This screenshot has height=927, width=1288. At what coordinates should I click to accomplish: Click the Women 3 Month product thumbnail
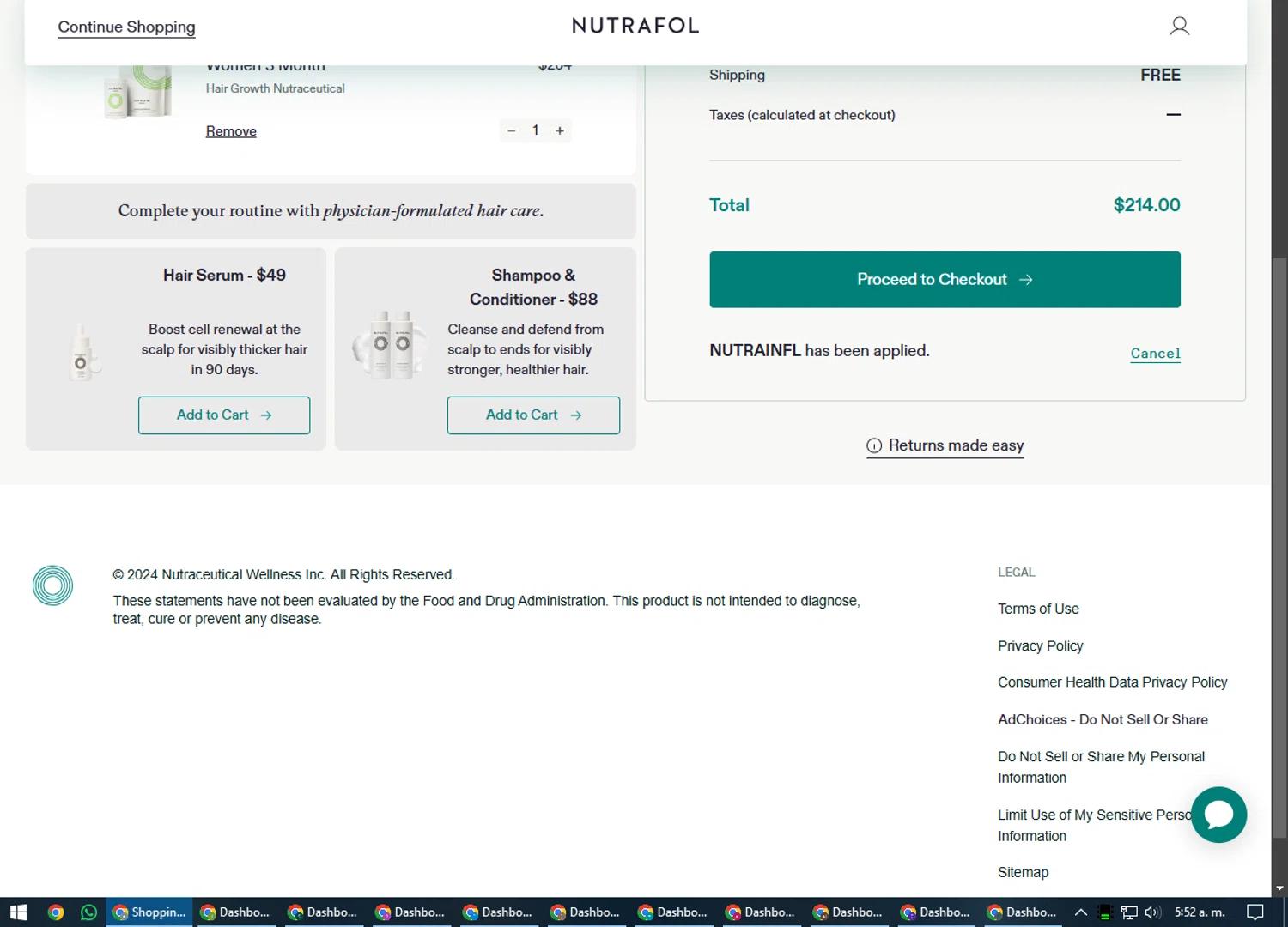[x=137, y=92]
